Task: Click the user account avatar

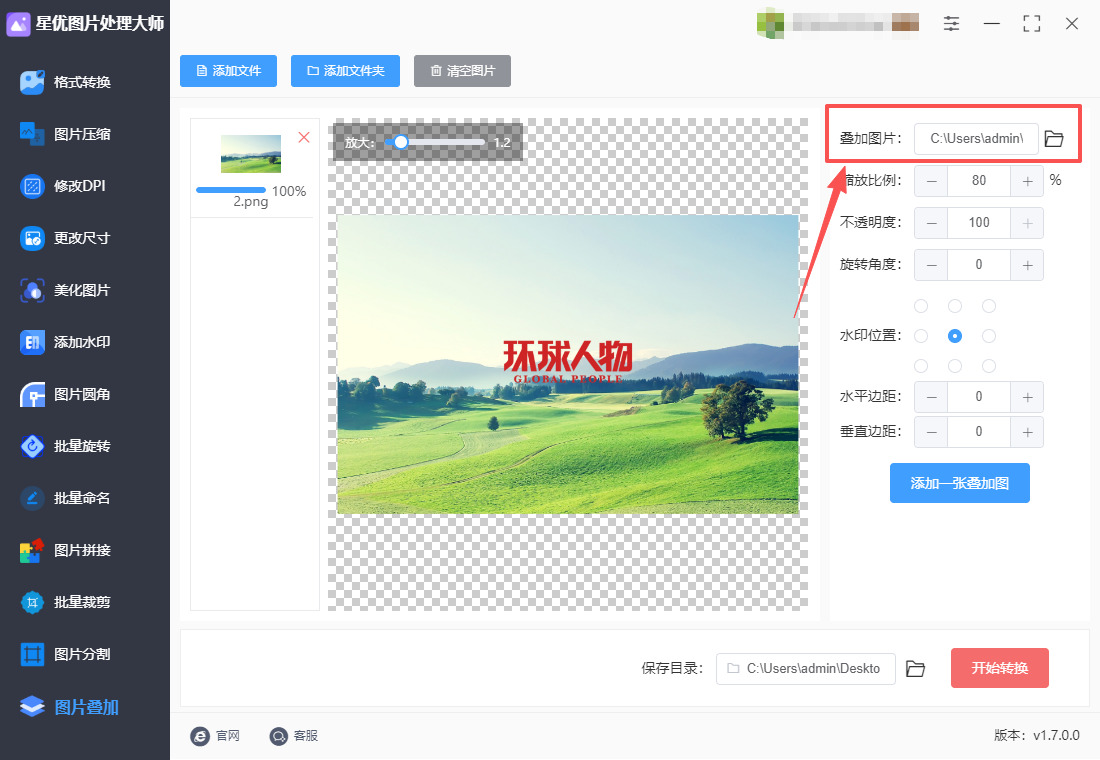Action: point(770,23)
